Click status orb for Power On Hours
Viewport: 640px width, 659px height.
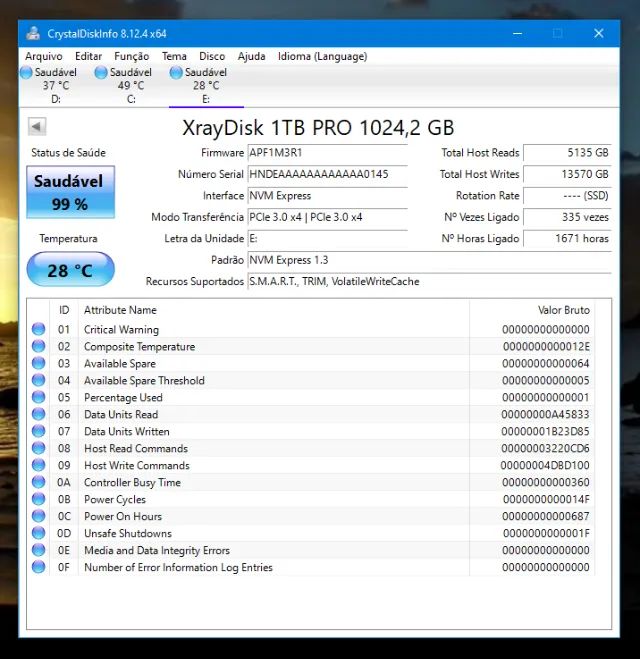[39, 516]
